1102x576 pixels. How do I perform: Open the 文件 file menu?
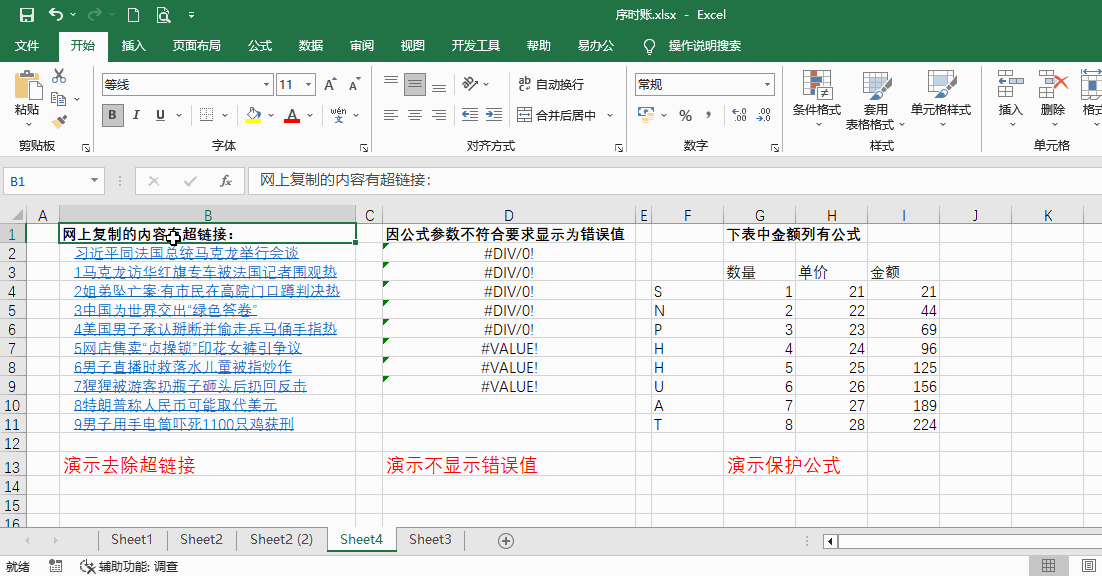[x=27, y=46]
